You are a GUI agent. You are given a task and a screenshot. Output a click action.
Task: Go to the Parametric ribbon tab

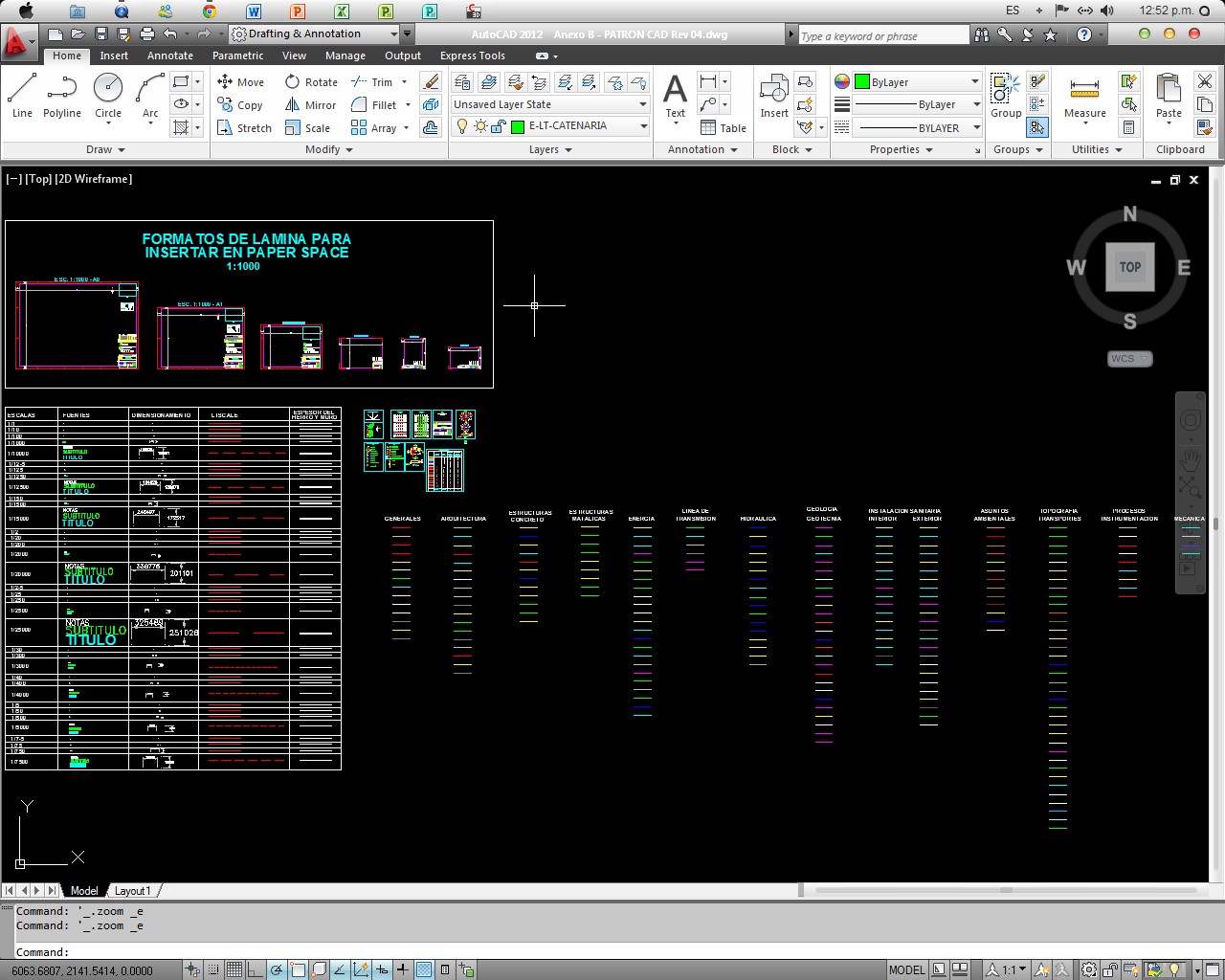(x=237, y=56)
